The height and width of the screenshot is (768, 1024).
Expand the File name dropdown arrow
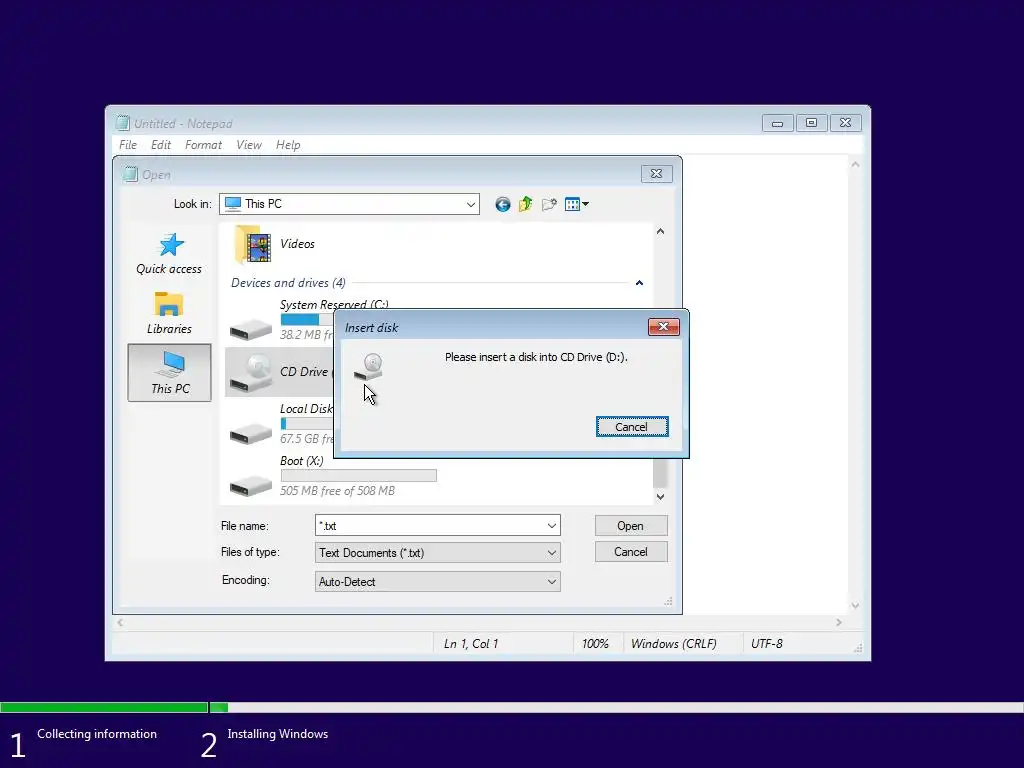(x=552, y=526)
